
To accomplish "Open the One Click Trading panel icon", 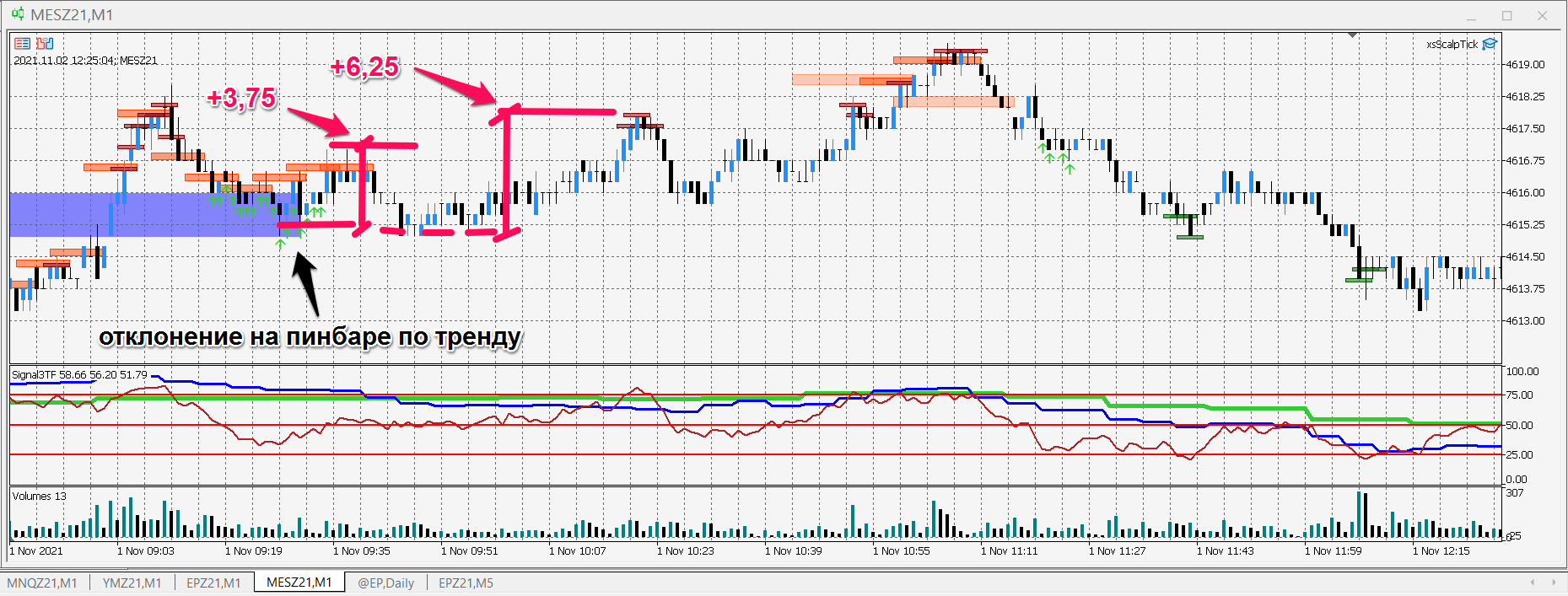I will click(23, 43).
